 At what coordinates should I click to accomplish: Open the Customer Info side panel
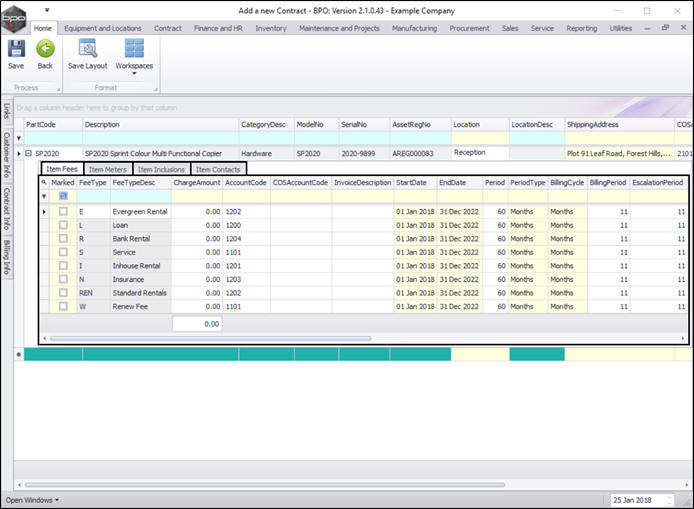pos(7,155)
